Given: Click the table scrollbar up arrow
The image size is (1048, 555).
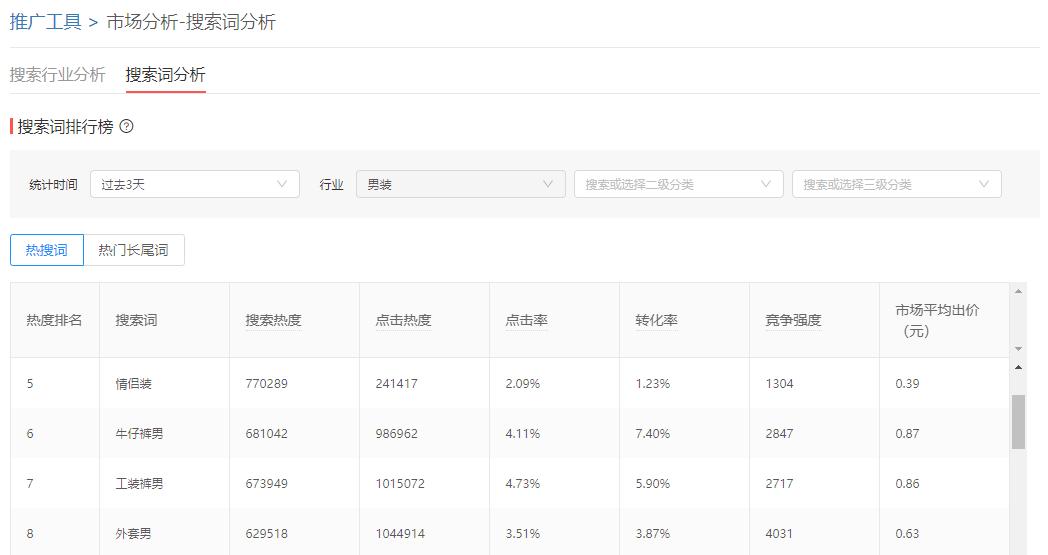Looking at the screenshot, I should coord(1019,367).
